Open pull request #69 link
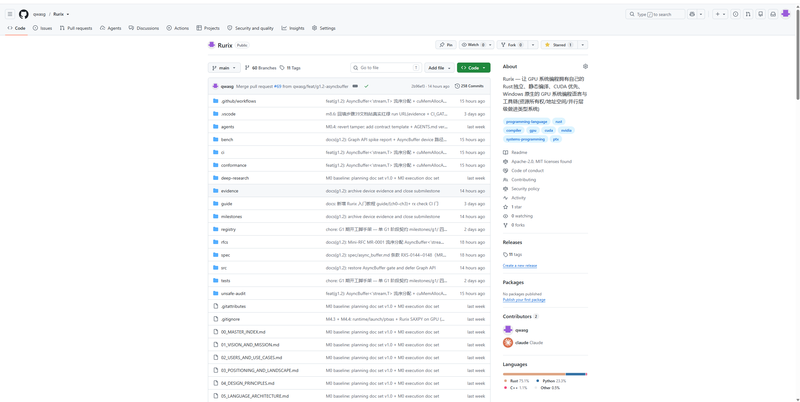This screenshot has height=402, width=800. tap(278, 86)
